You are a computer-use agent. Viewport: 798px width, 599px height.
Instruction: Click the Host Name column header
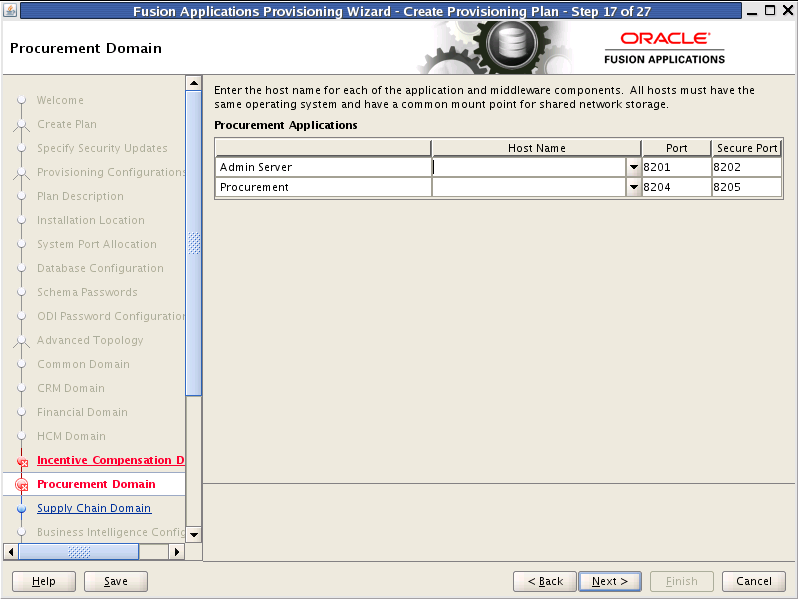pyautogui.click(x=536, y=148)
